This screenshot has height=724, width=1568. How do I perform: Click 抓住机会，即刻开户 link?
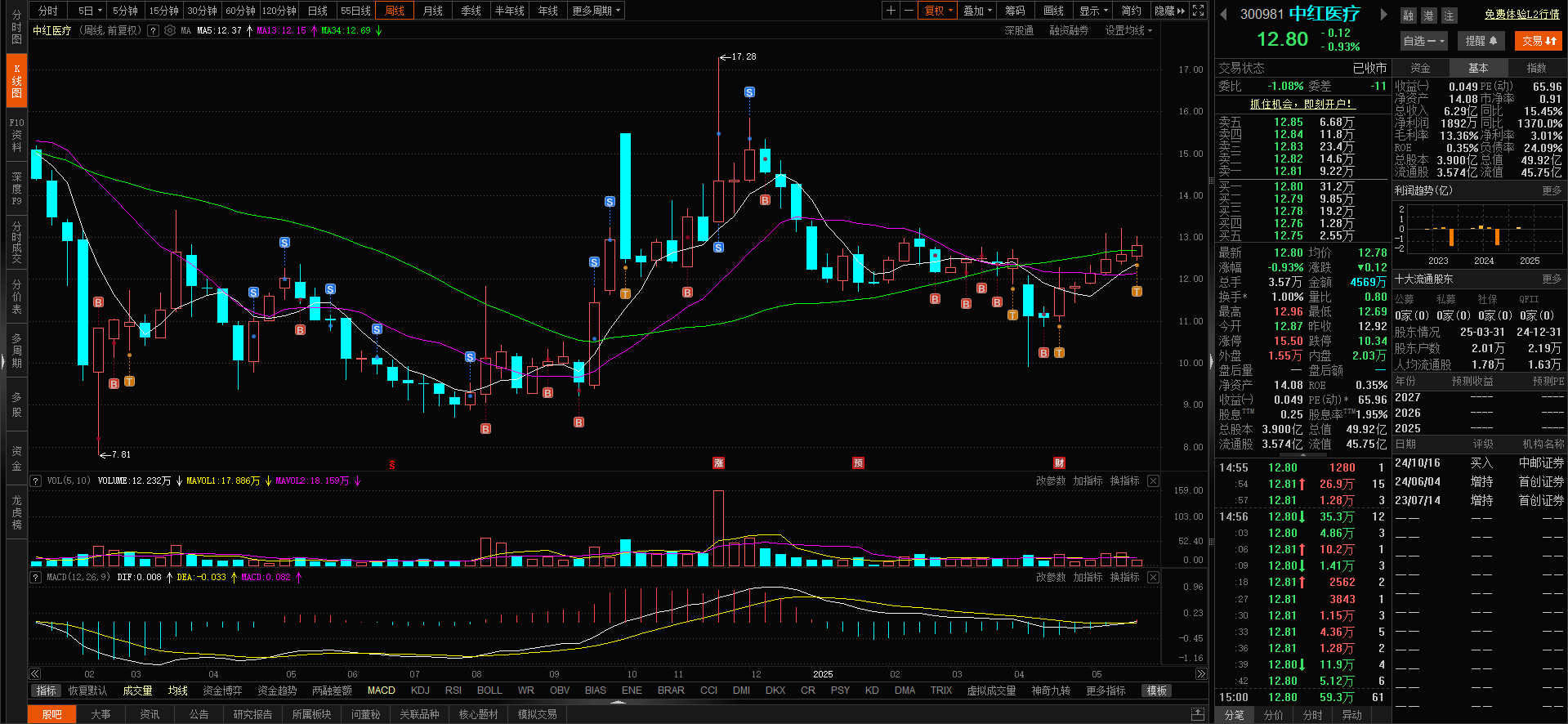click(1302, 104)
